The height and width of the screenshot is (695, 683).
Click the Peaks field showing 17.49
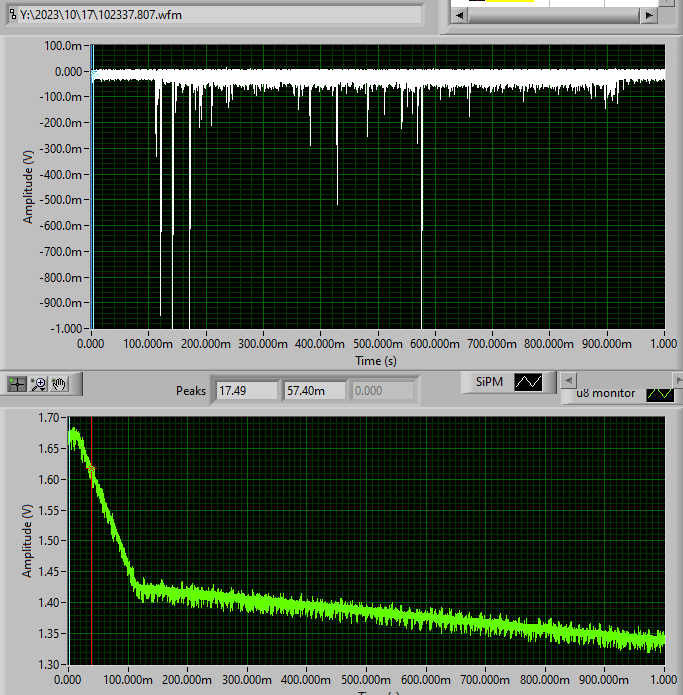pyautogui.click(x=246, y=391)
